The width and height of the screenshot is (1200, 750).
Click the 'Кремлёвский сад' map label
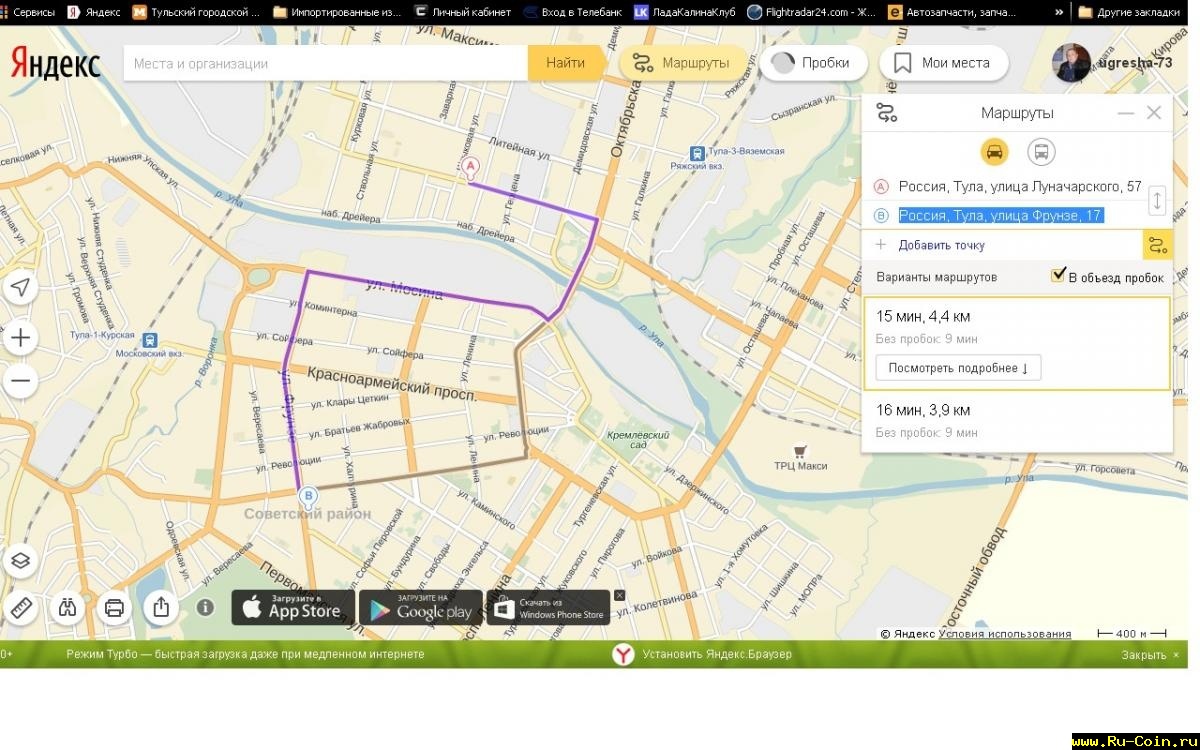click(638, 440)
